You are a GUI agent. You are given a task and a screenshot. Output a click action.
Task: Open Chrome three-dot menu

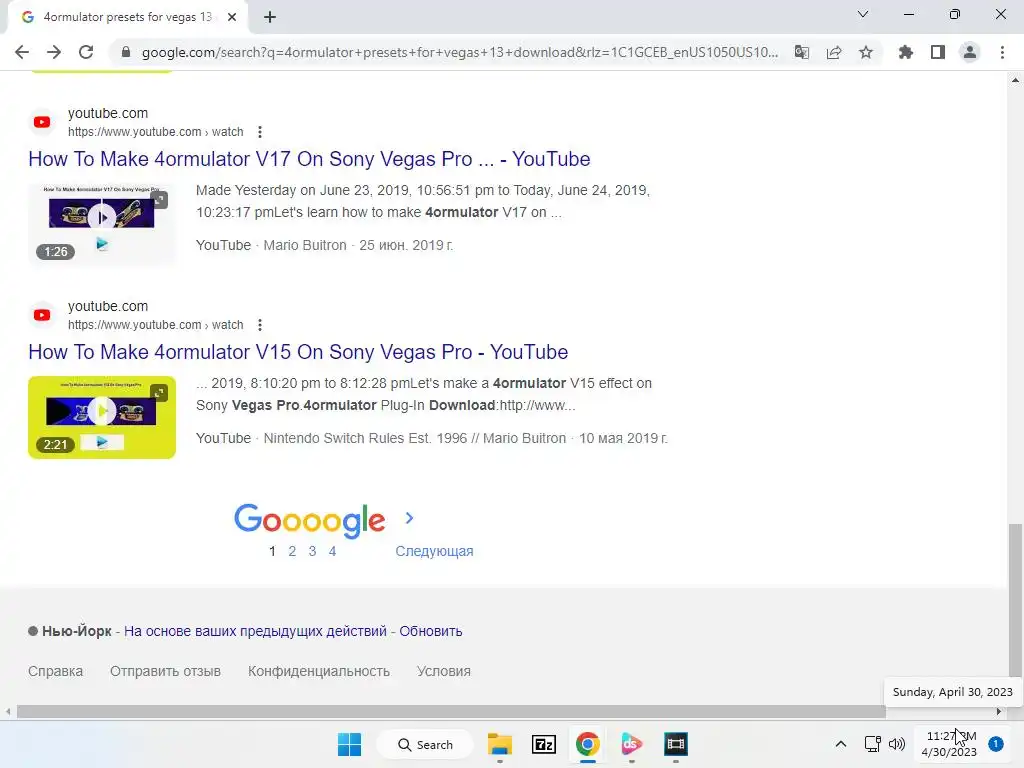[1002, 52]
